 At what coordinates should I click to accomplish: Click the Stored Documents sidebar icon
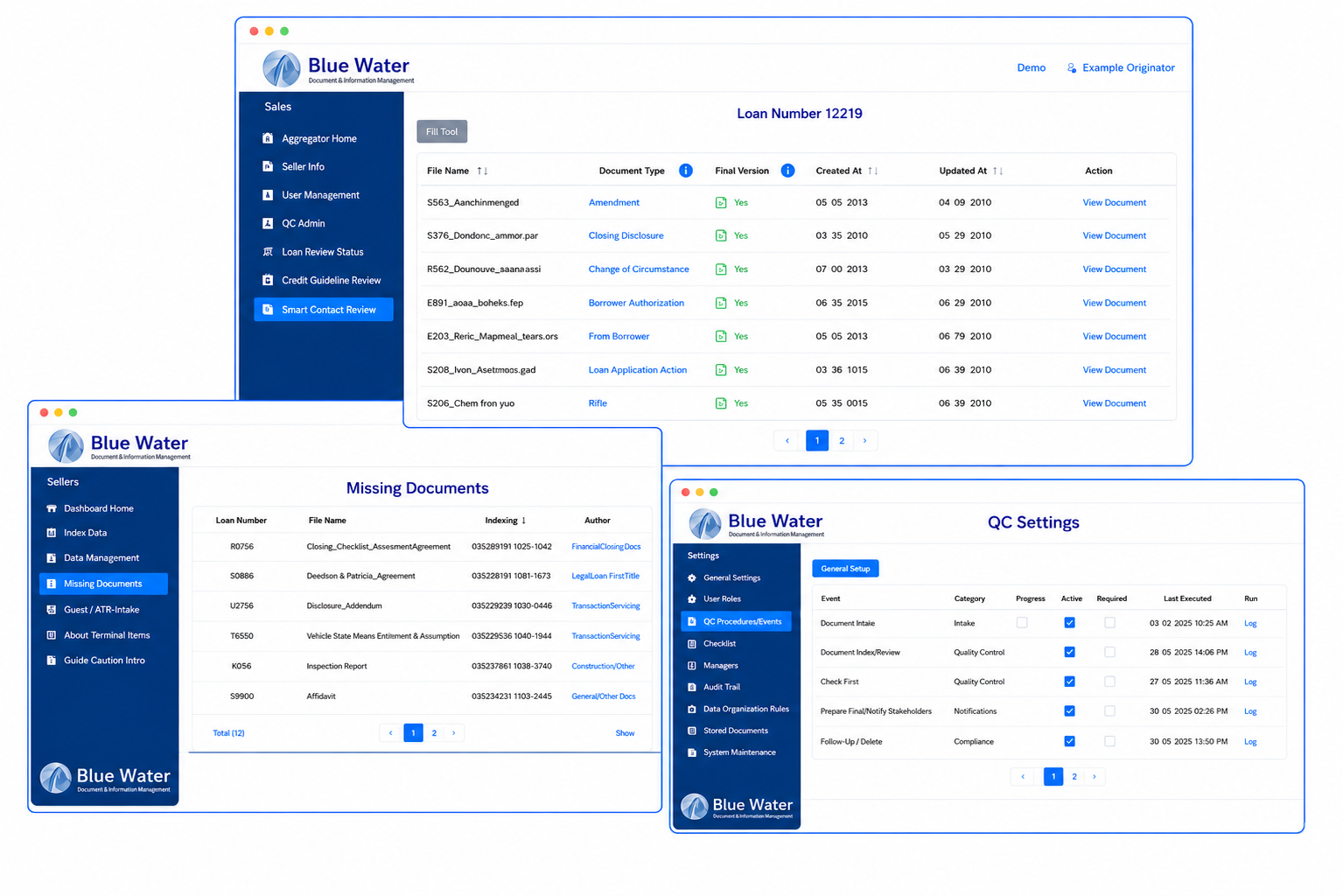pyautogui.click(x=692, y=731)
